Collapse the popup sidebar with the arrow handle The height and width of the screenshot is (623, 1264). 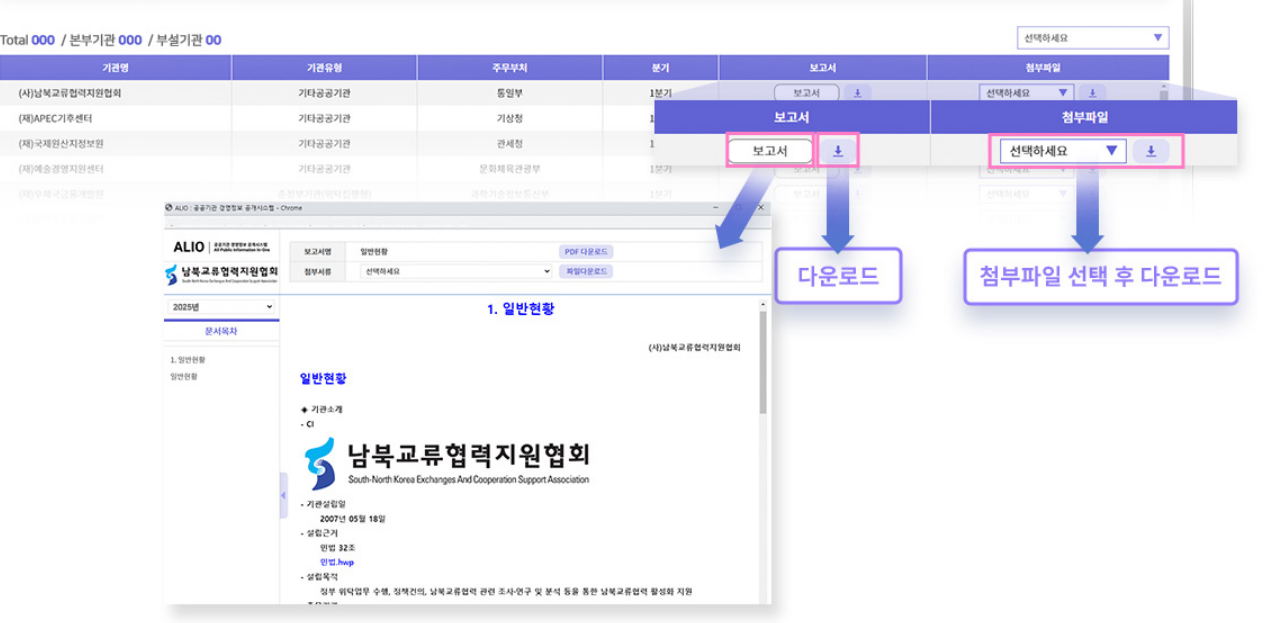click(283, 495)
